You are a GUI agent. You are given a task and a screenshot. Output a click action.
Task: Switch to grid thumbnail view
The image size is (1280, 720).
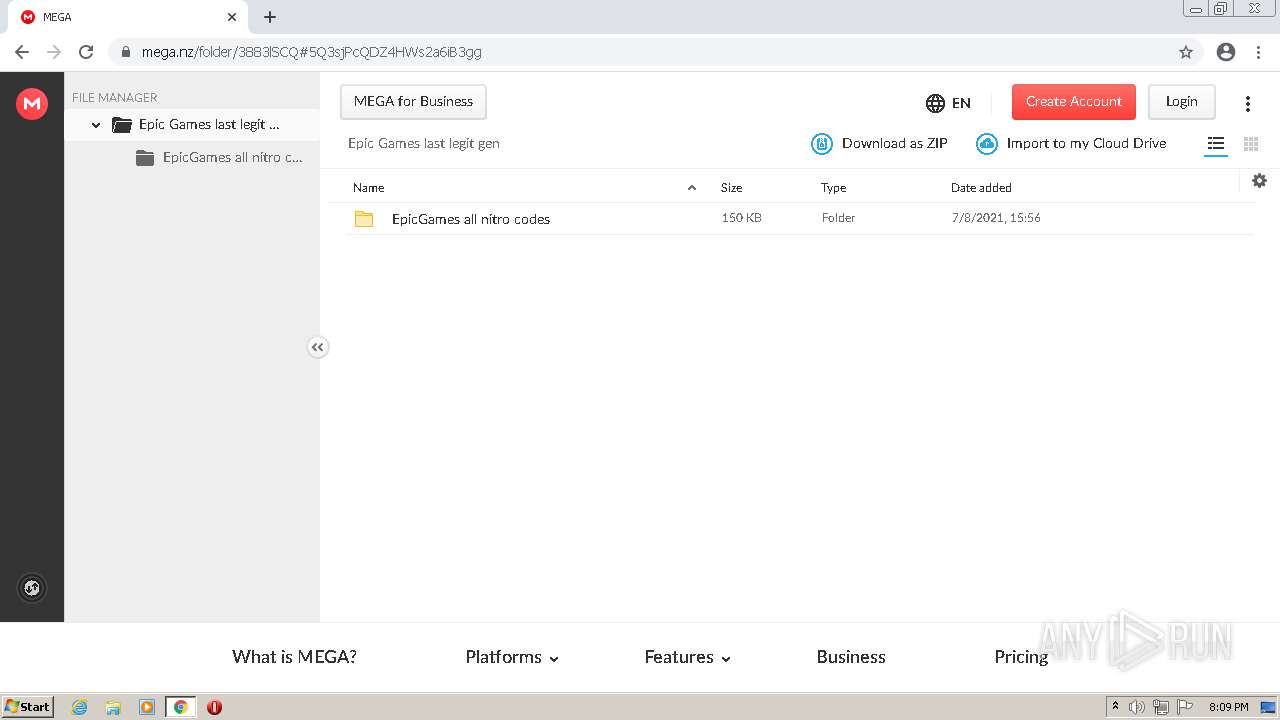pyautogui.click(x=1251, y=144)
